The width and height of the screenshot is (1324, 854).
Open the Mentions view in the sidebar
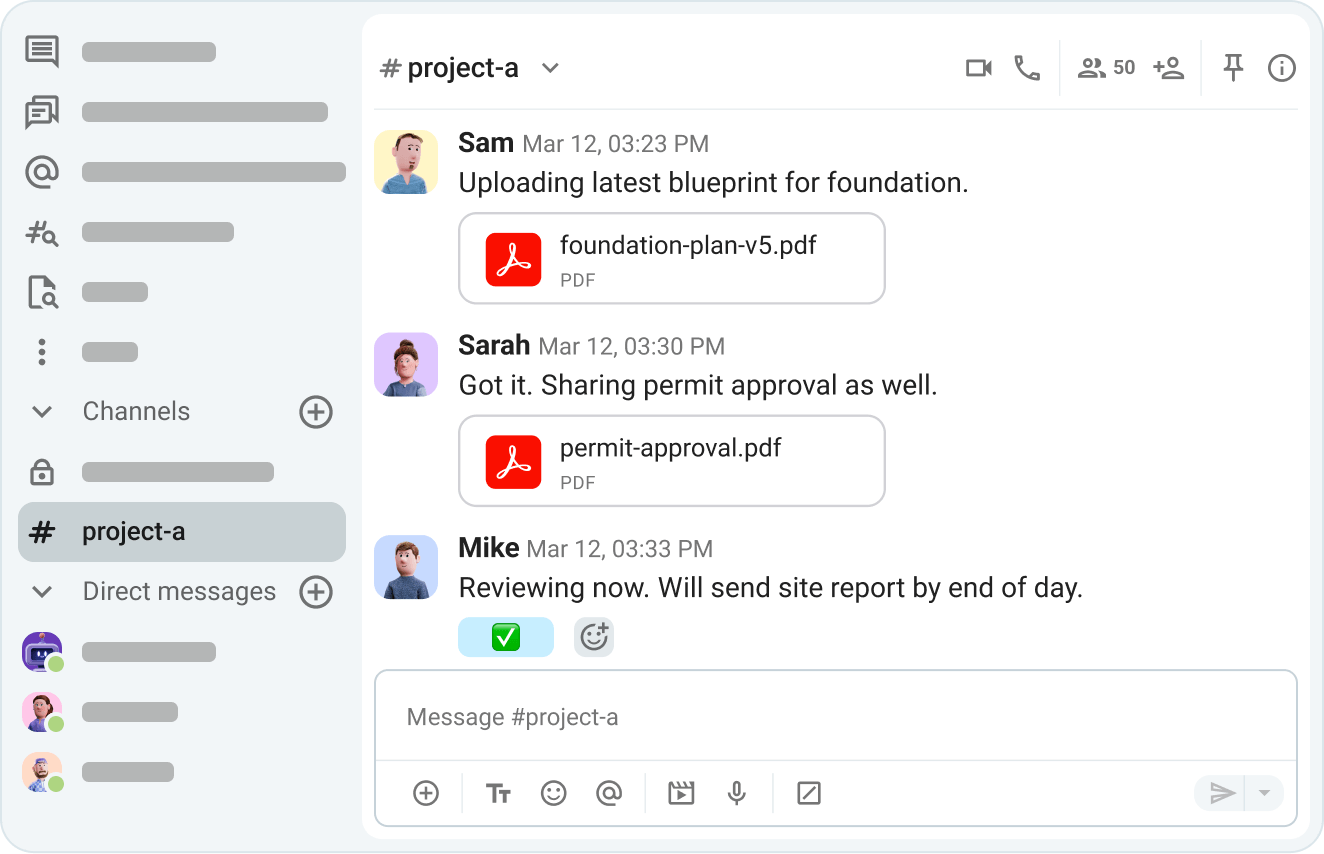point(41,171)
